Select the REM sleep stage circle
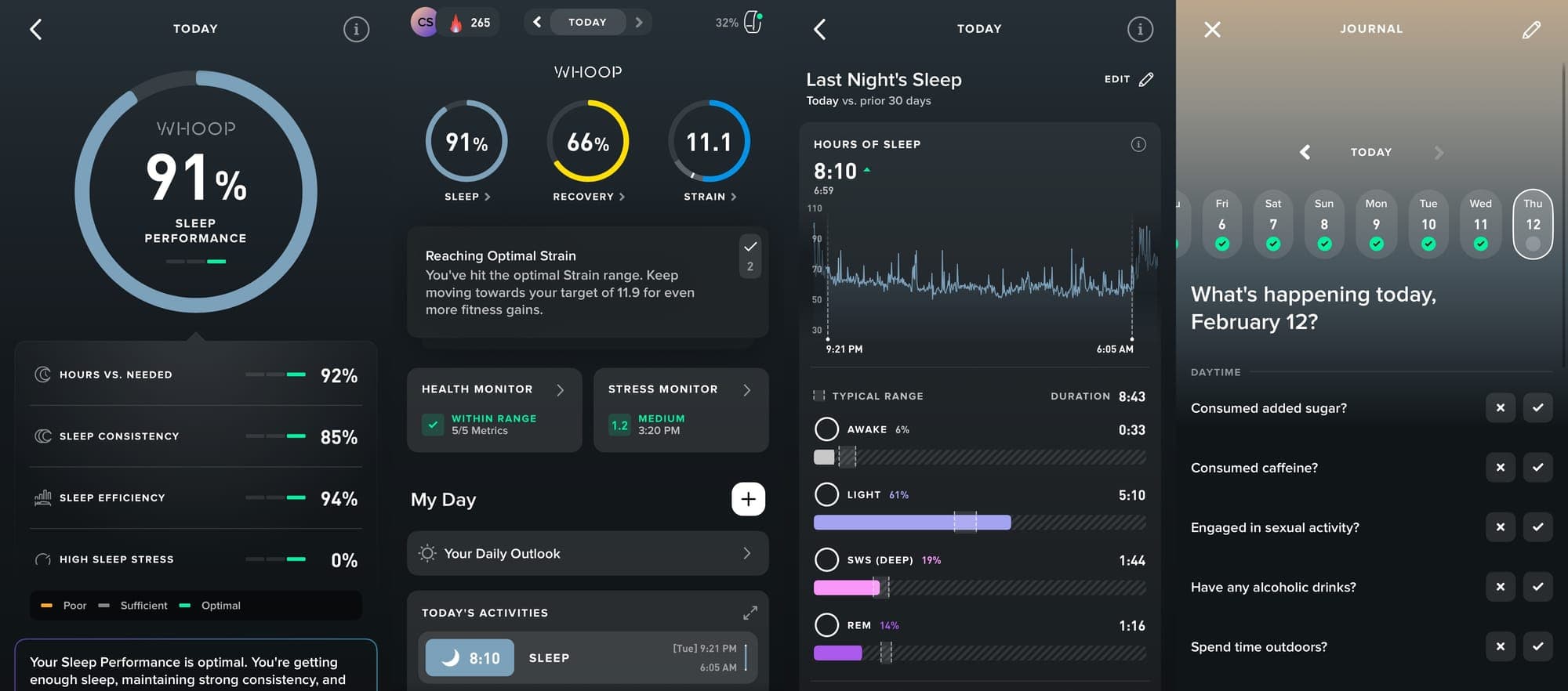Screen dimensions: 1568x691 pyautogui.click(x=826, y=625)
